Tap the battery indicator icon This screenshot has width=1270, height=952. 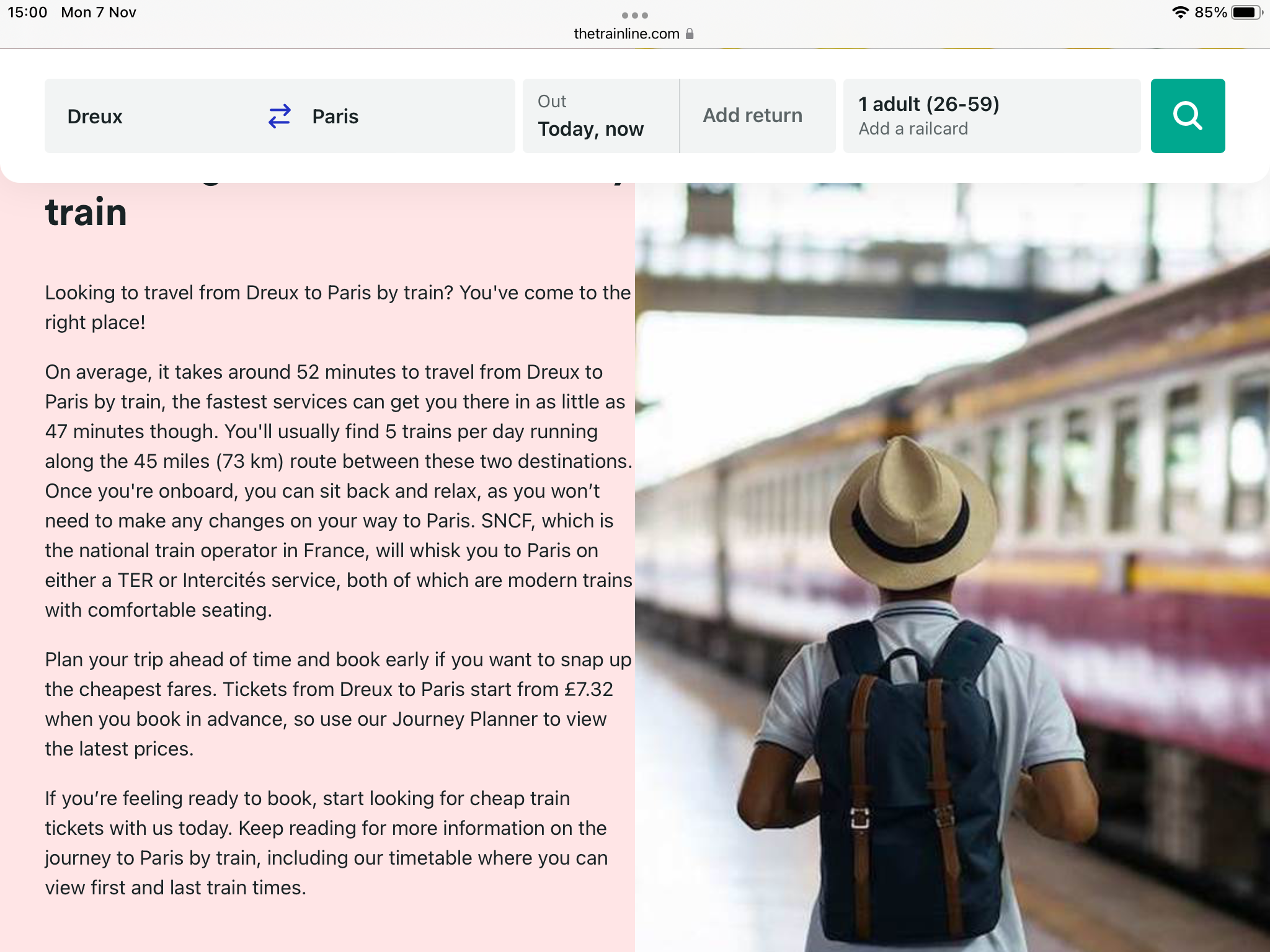[1246, 12]
